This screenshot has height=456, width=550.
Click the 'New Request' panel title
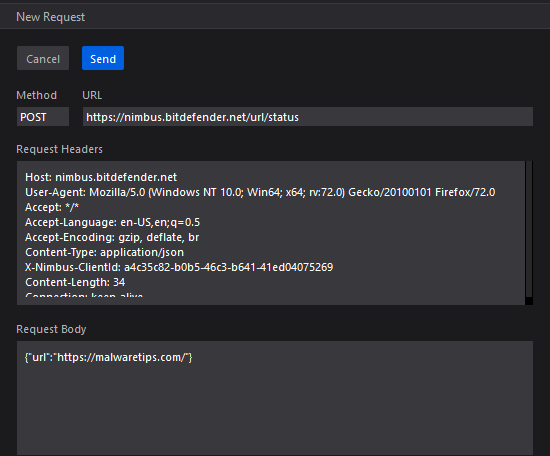51,17
